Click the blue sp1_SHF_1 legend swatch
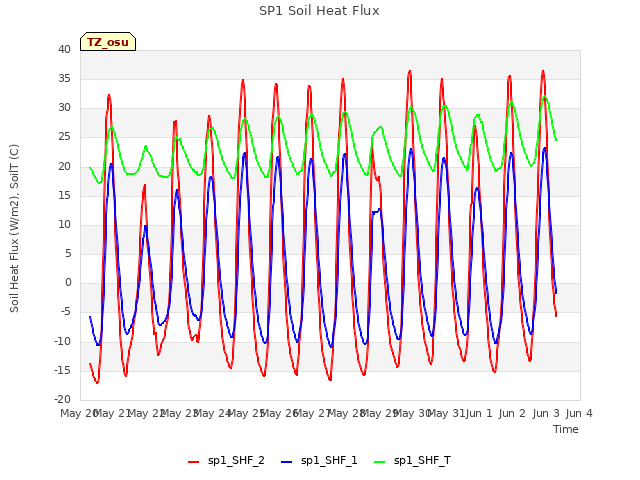The height and width of the screenshot is (480, 640). point(287,462)
